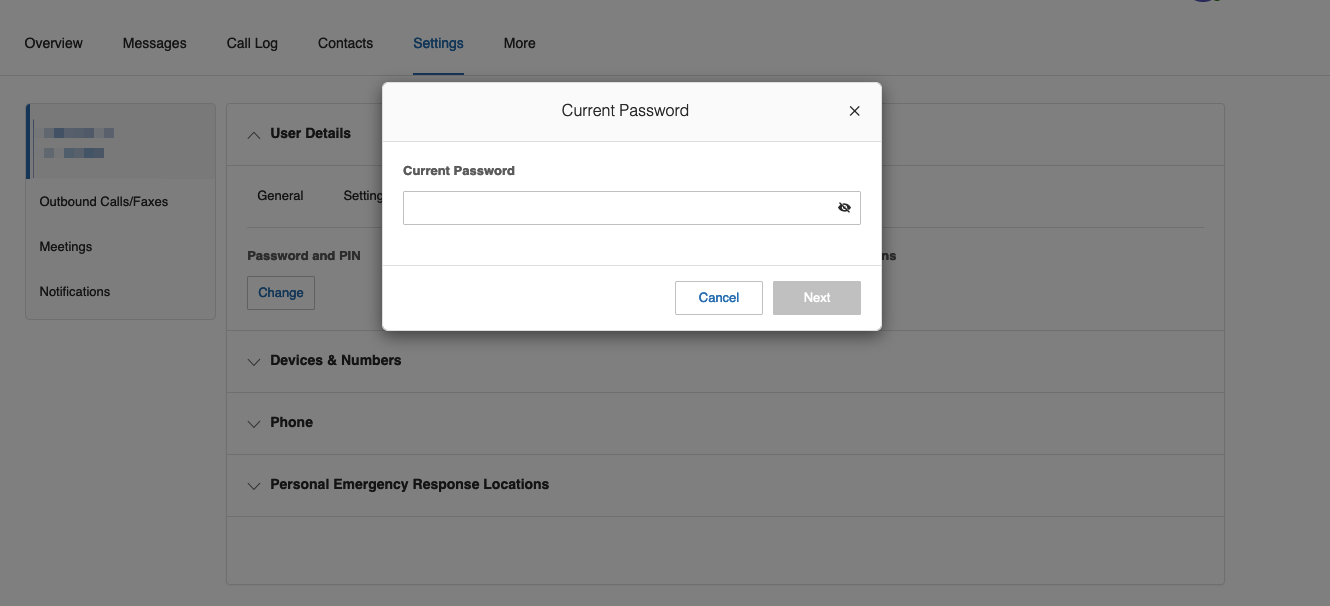Open Meetings settings in sidebar

(66, 247)
